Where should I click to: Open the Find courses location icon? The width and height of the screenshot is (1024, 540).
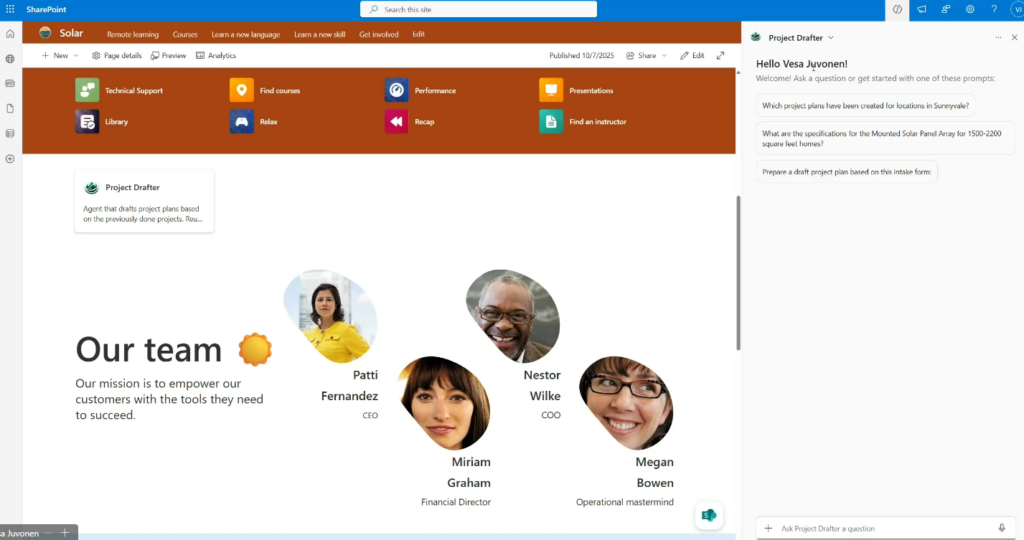241,90
